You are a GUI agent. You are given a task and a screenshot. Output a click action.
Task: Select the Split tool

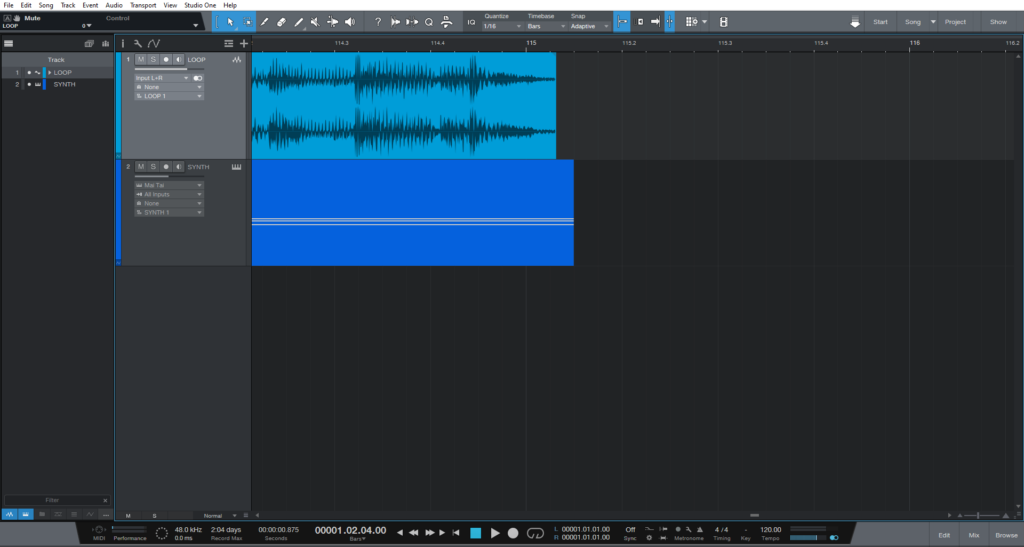[x=264, y=22]
